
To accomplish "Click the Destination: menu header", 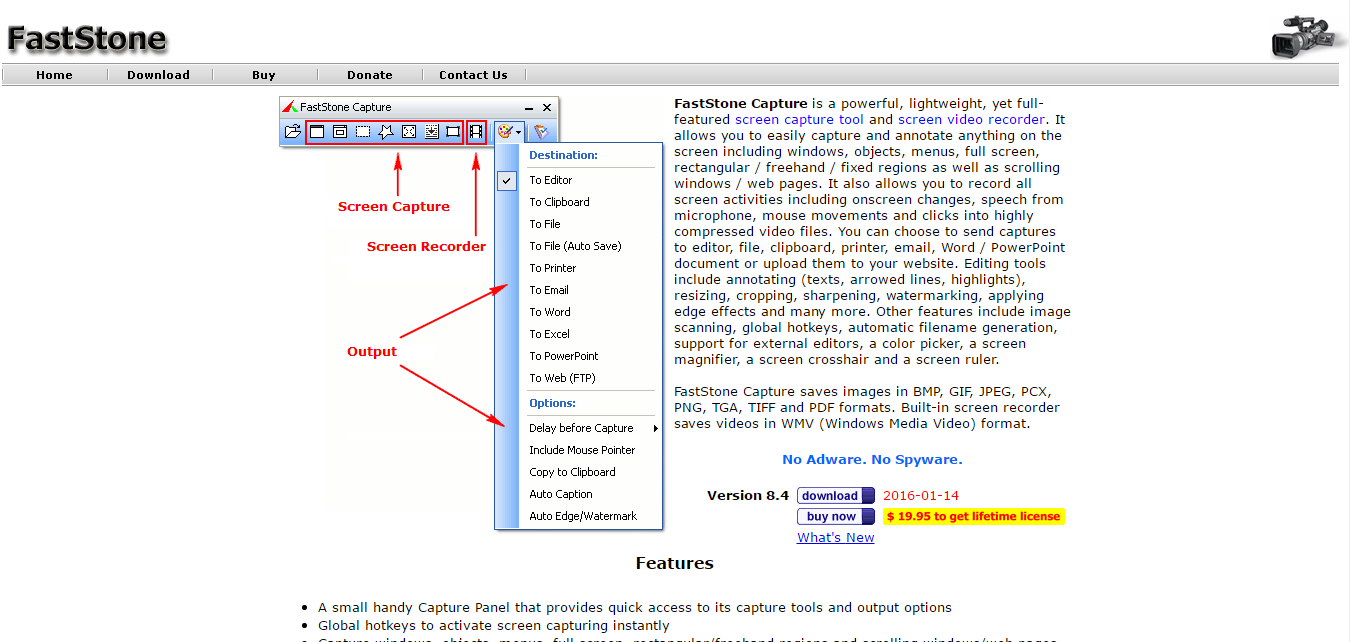I will (x=564, y=156).
